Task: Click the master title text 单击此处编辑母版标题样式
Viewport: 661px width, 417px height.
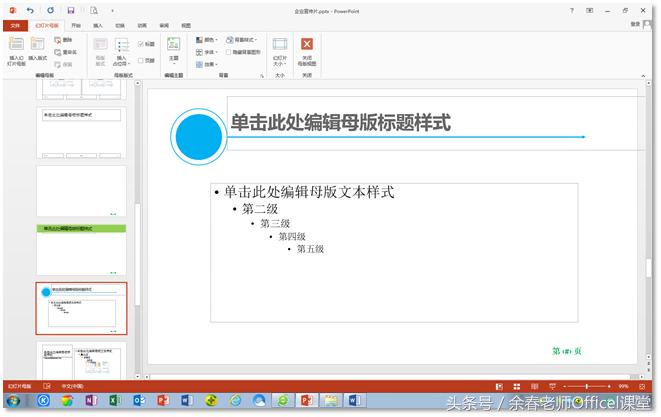Action: tap(341, 123)
